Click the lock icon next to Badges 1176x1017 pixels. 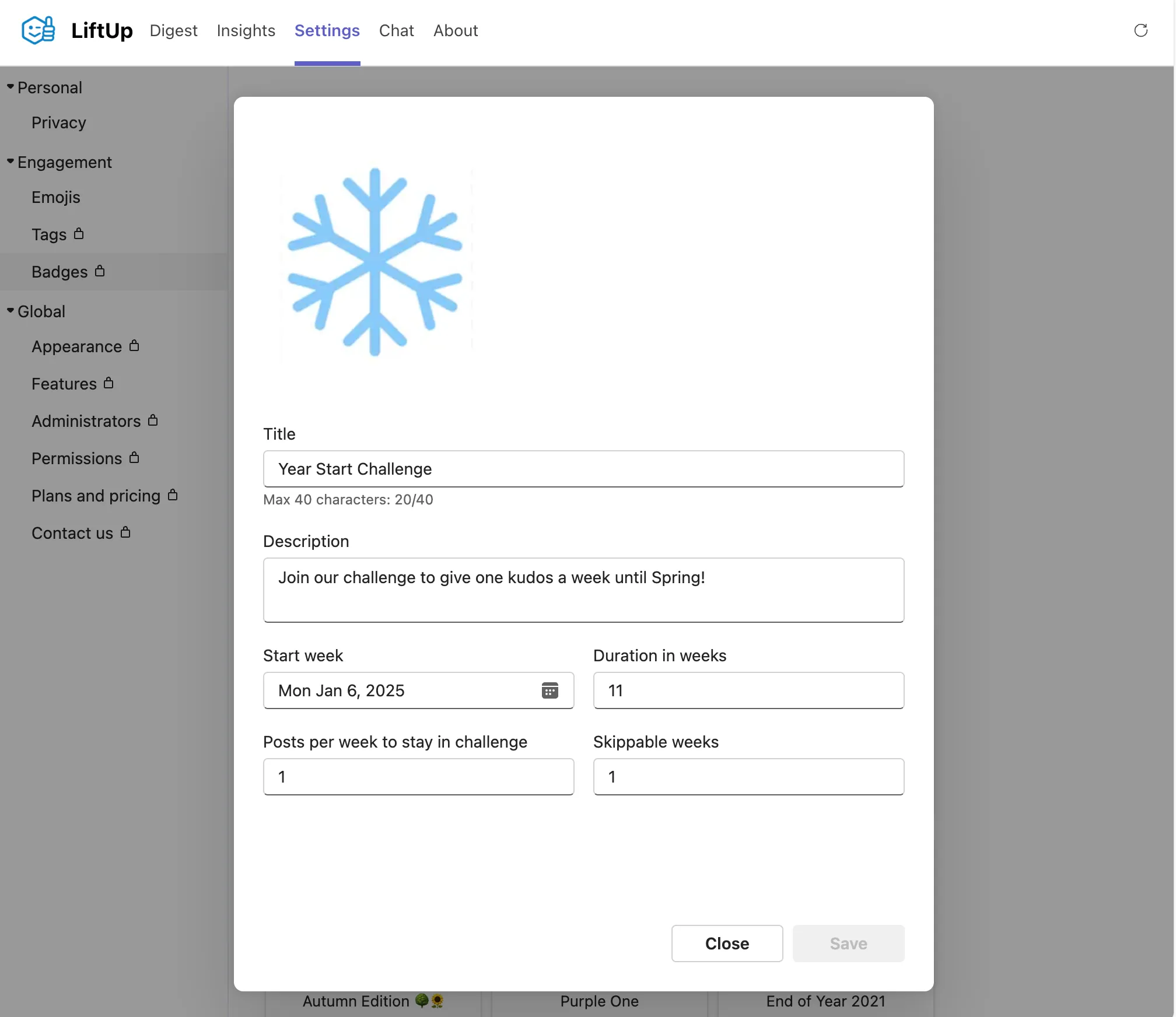(x=100, y=271)
